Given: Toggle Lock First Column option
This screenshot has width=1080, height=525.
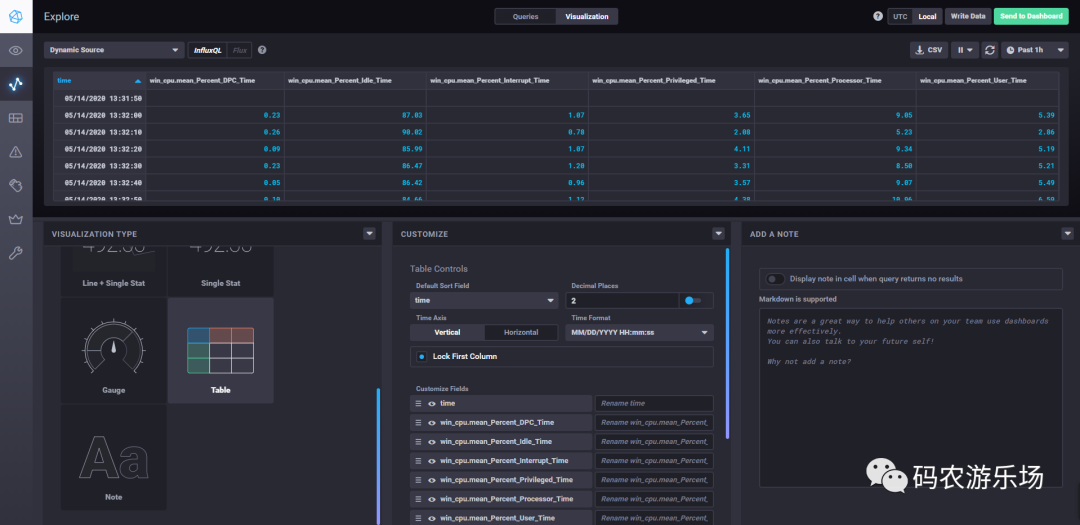Looking at the screenshot, I should [421, 356].
